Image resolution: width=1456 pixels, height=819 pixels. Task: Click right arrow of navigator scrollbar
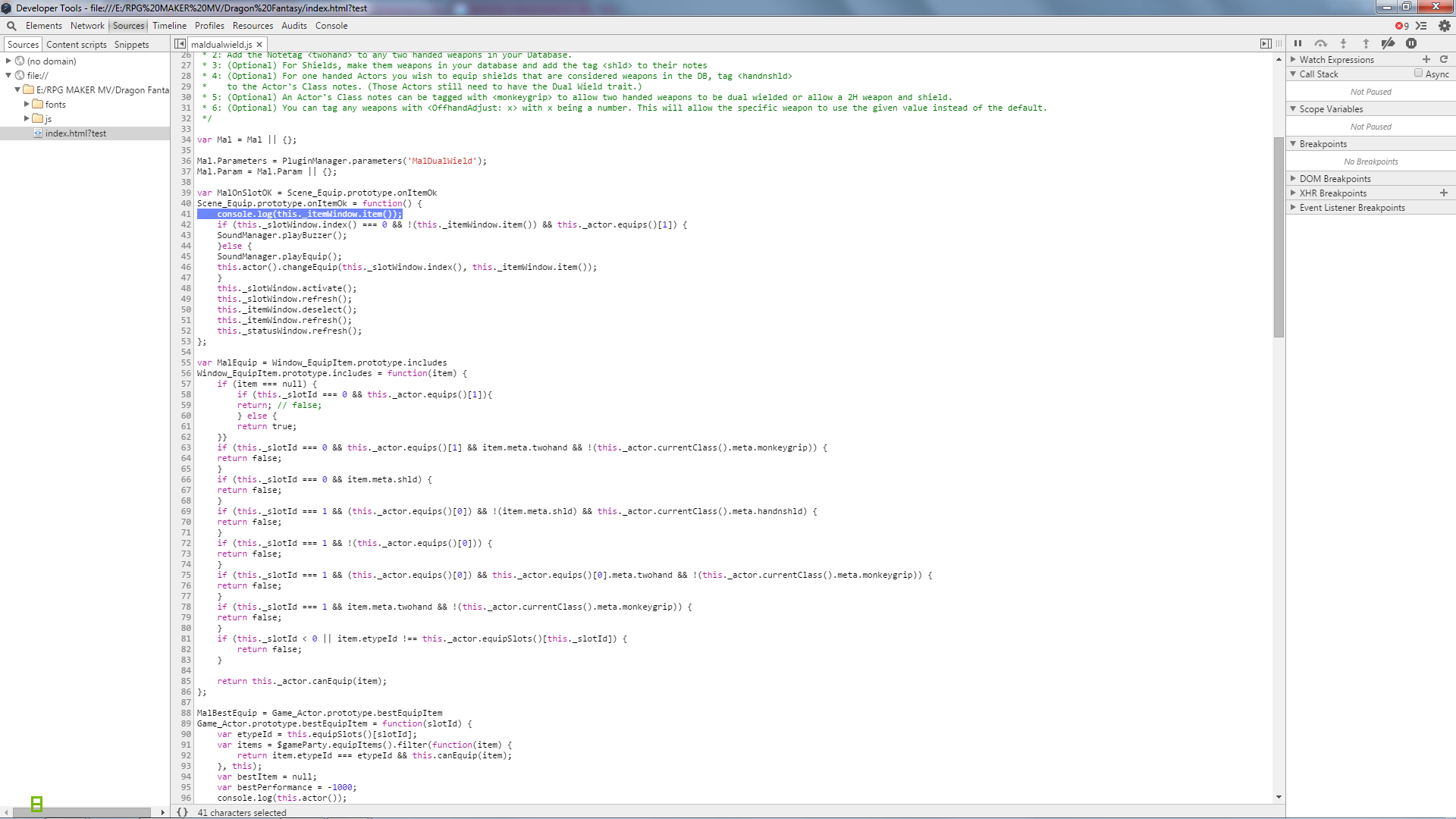click(162, 812)
